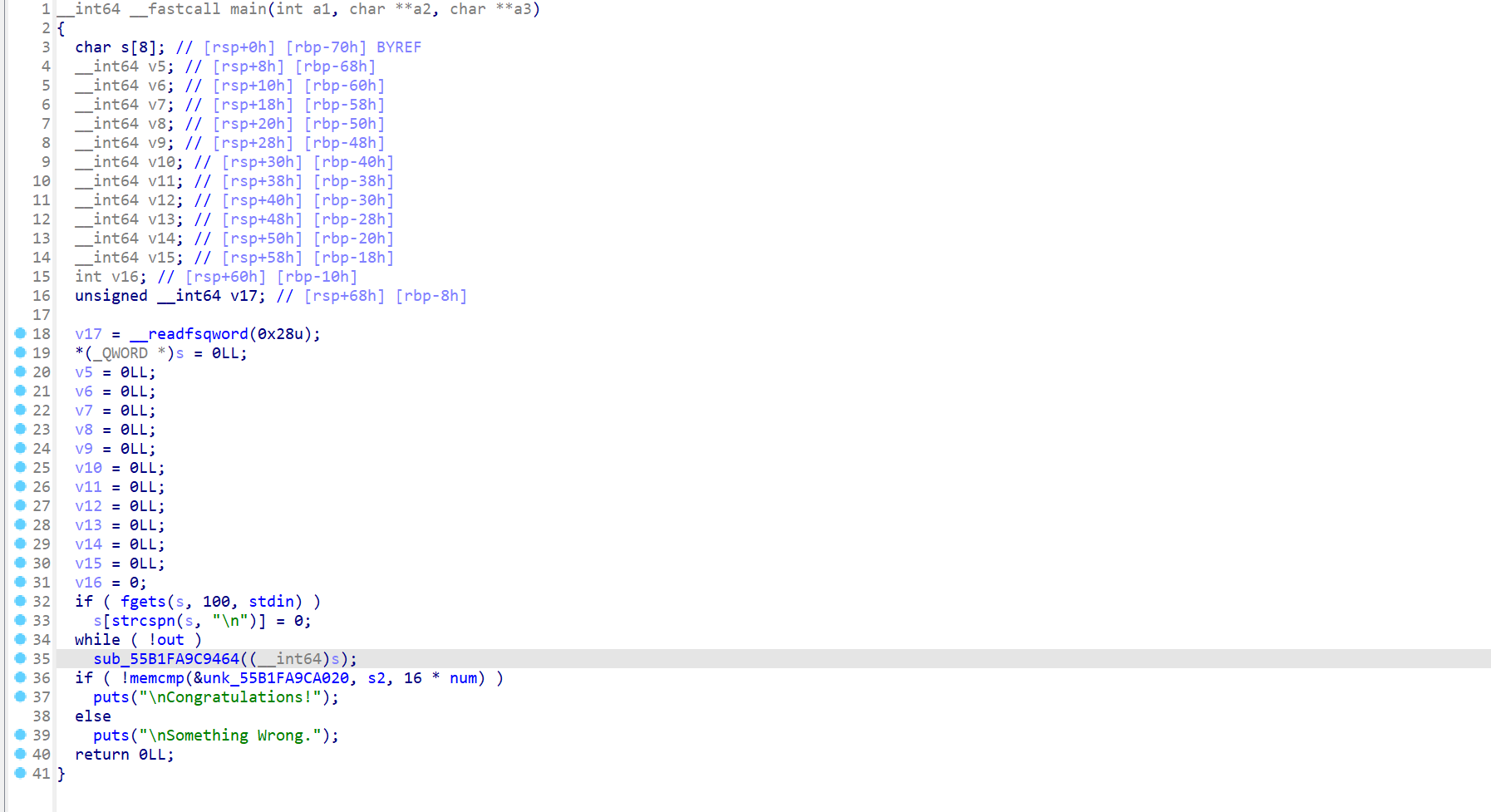
Task: Click the __int64 v15 declaration
Action: tap(129, 258)
